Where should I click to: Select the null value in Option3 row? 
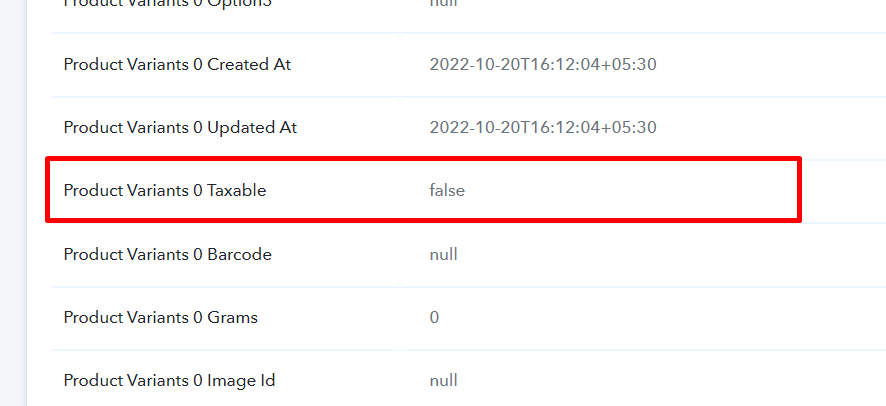(x=443, y=3)
